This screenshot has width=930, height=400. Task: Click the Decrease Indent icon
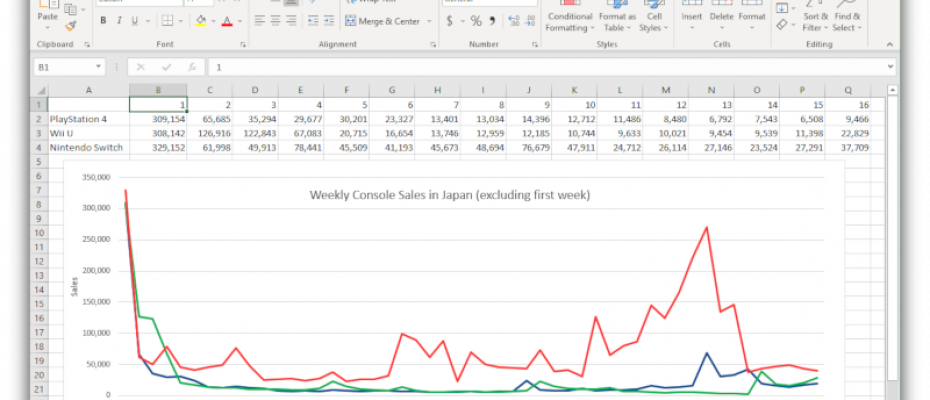(313, 21)
